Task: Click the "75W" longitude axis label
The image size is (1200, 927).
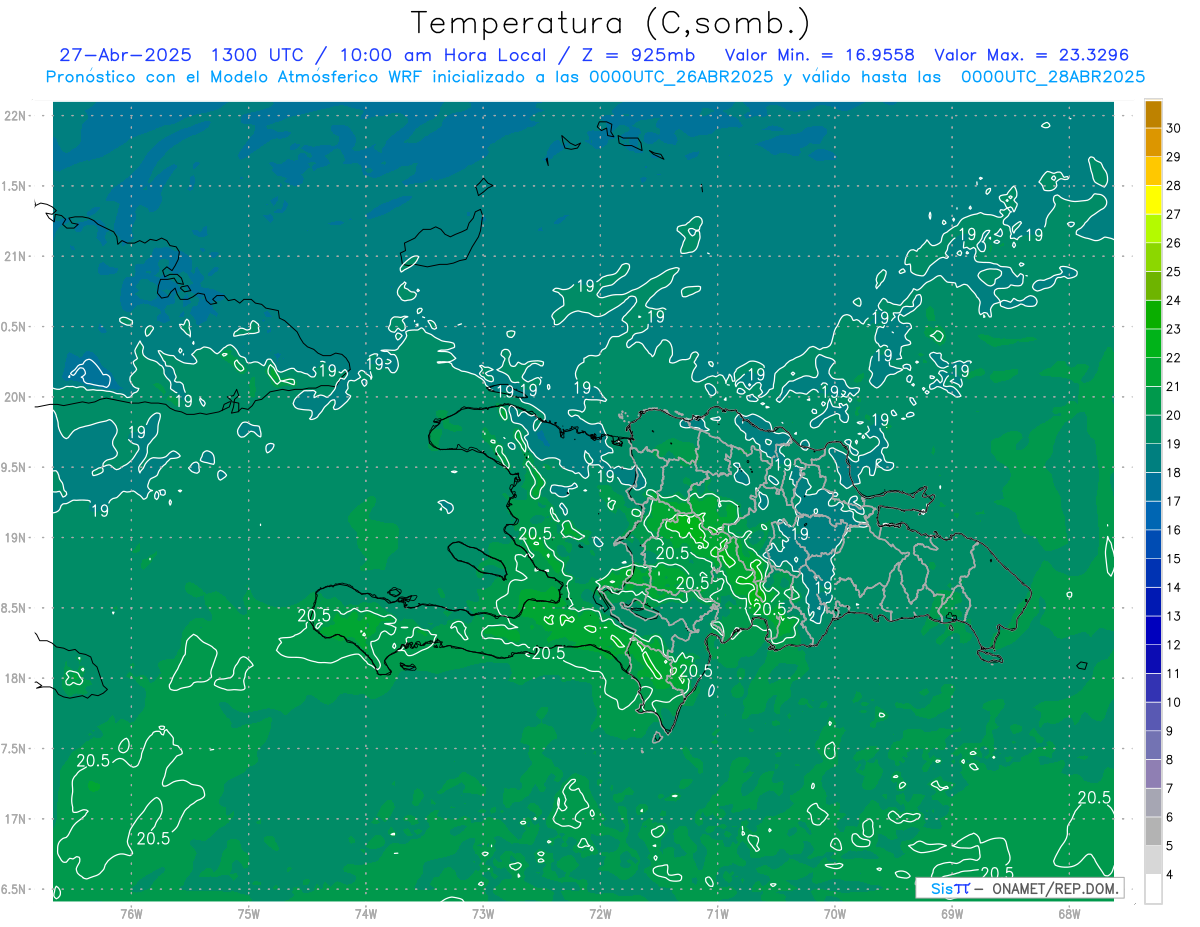Action: pos(249,914)
